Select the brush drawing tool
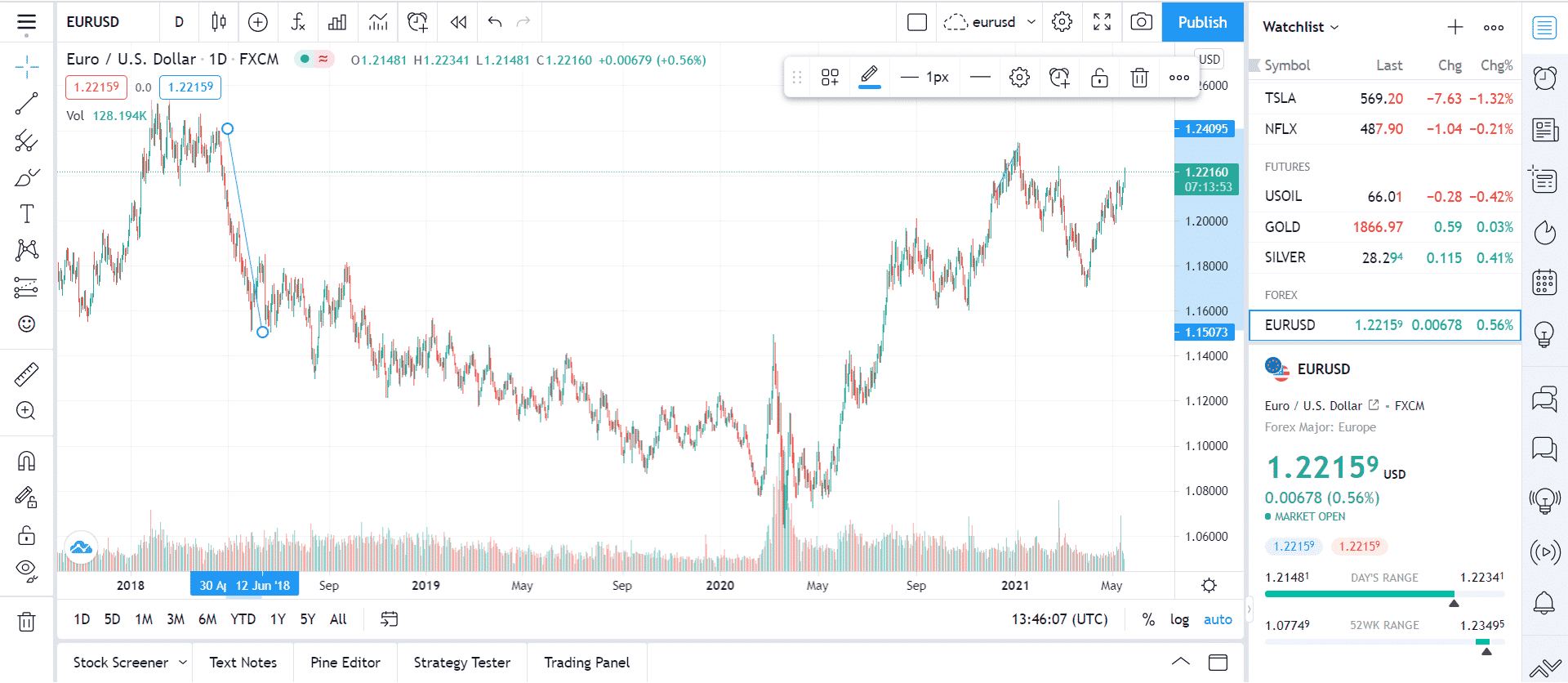The image size is (1568, 683). [x=26, y=177]
